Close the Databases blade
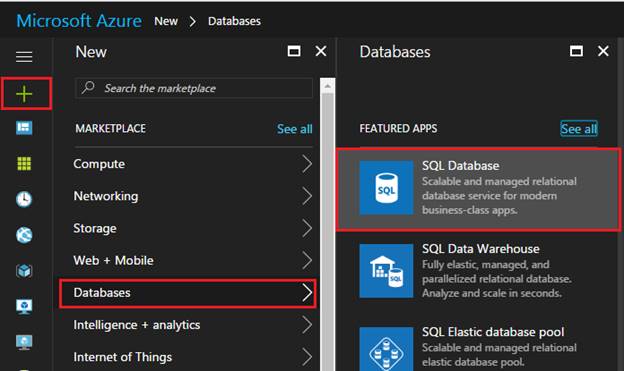Viewport: 624px width, 371px height. click(x=603, y=51)
